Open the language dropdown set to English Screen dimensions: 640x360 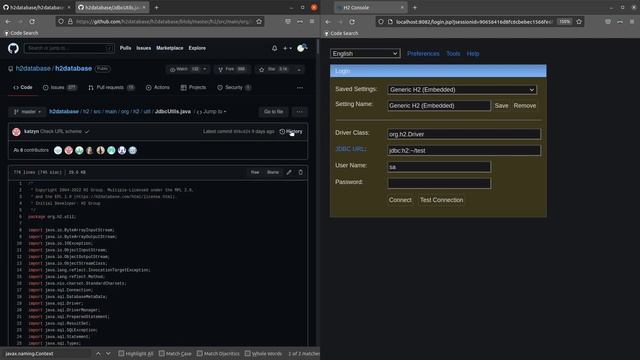point(365,53)
